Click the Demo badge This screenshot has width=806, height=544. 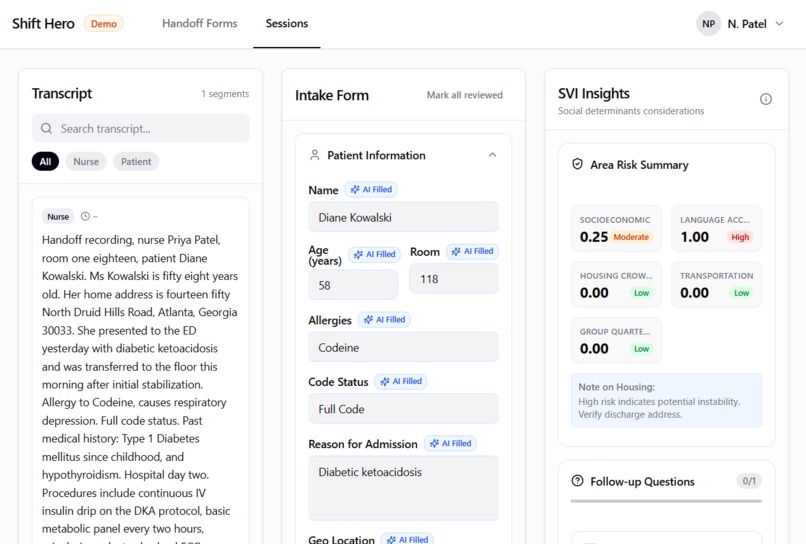click(x=104, y=24)
